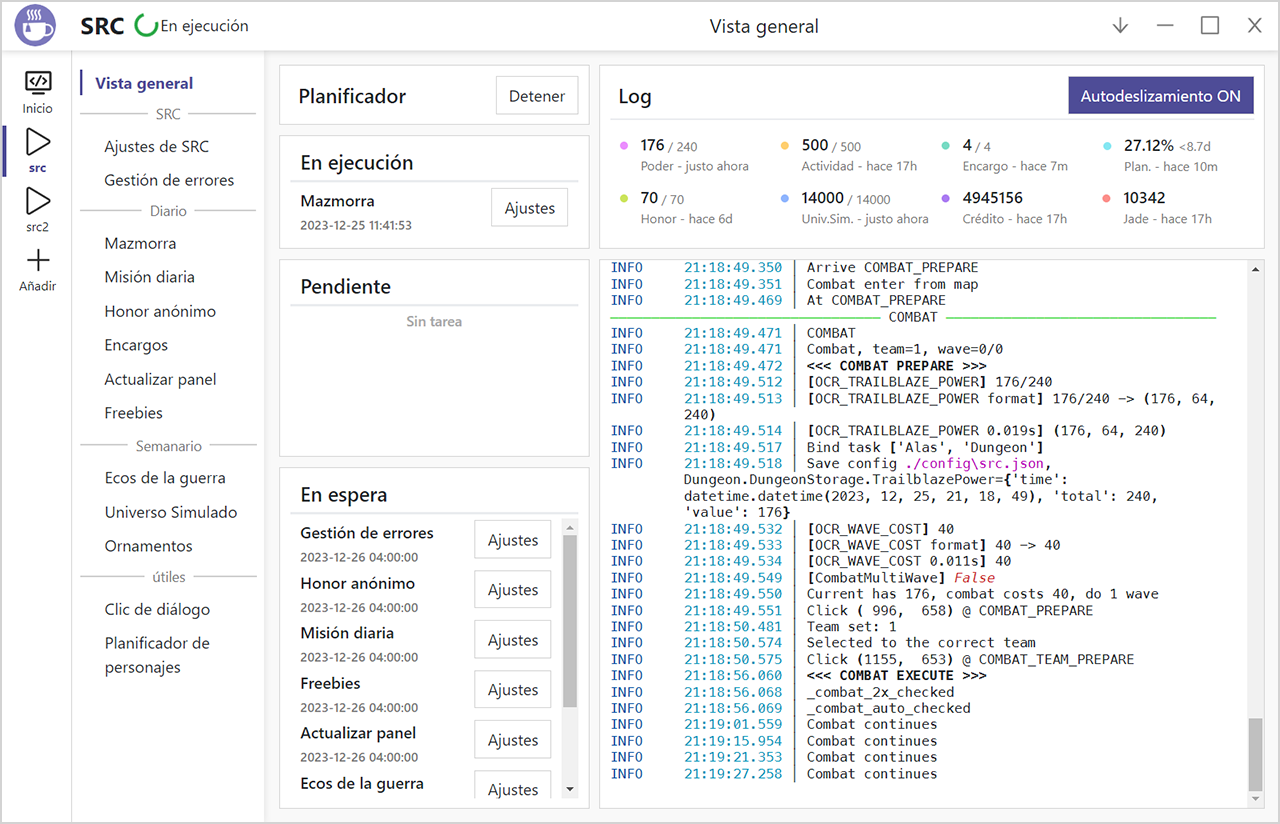Viewport: 1280px width, 824px height.
Task: Click the Mazmorra running task name
Action: (338, 201)
